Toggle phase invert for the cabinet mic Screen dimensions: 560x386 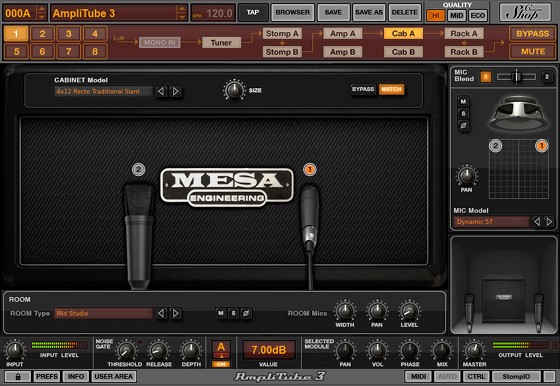click(x=463, y=126)
